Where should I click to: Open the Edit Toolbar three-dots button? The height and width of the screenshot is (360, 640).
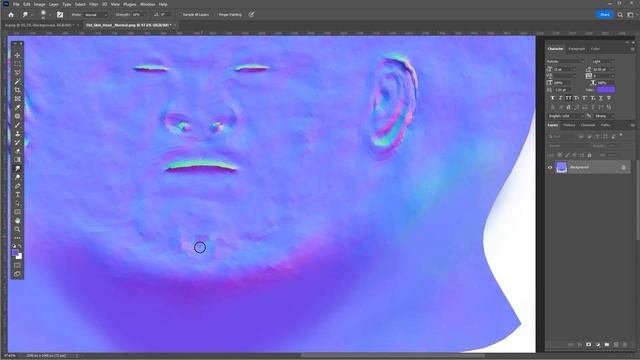click(17, 238)
